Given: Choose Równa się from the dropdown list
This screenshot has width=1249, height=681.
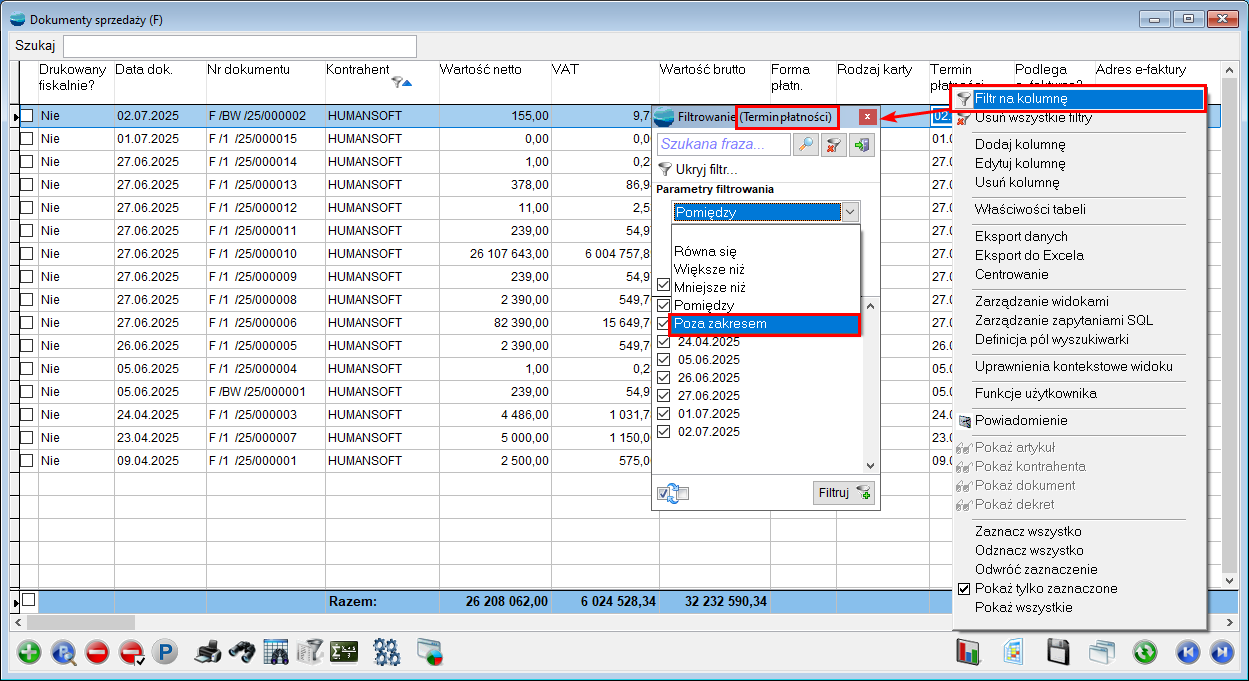Looking at the screenshot, I should [x=765, y=252].
